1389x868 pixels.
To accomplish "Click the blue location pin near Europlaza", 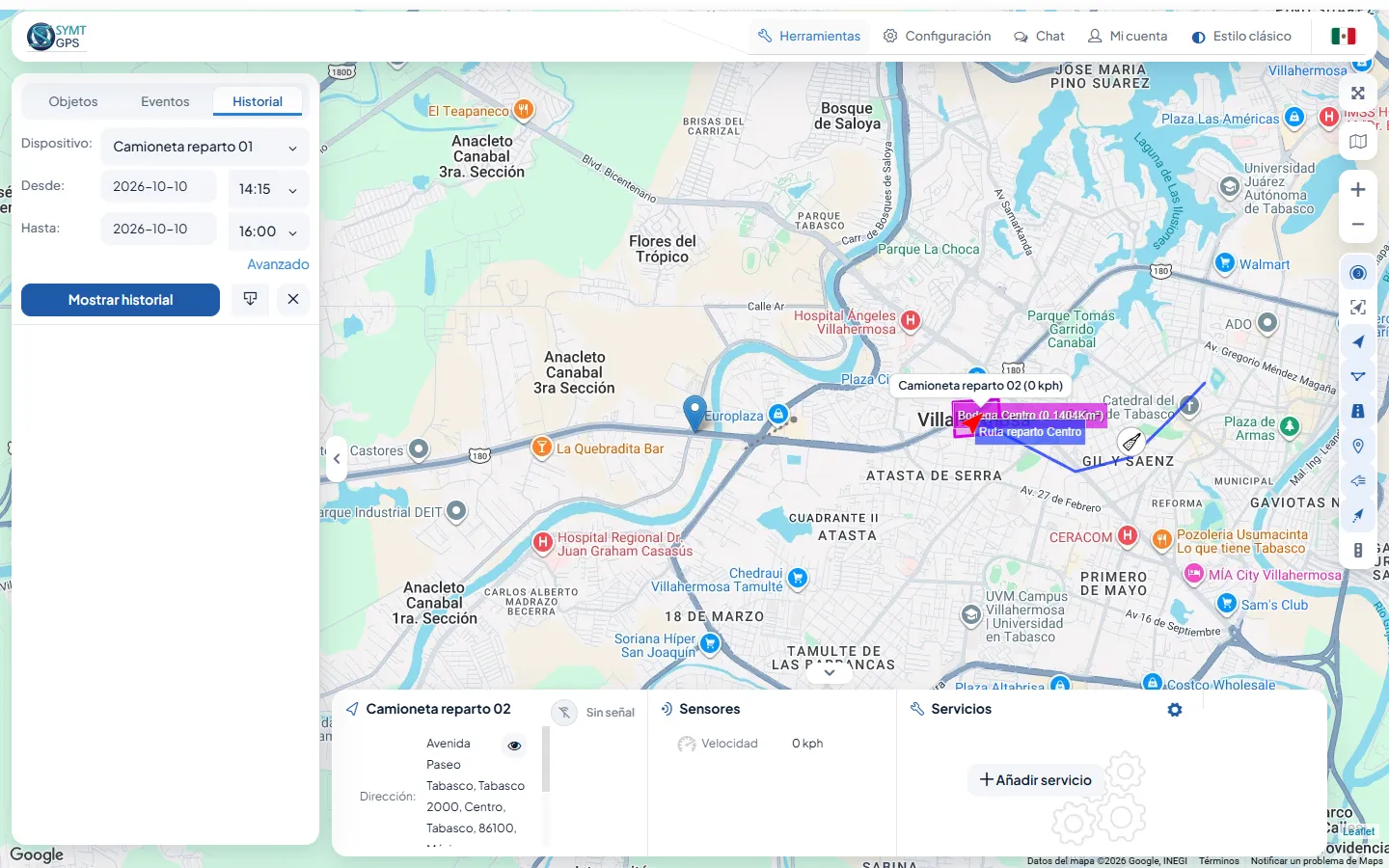I will (694, 413).
